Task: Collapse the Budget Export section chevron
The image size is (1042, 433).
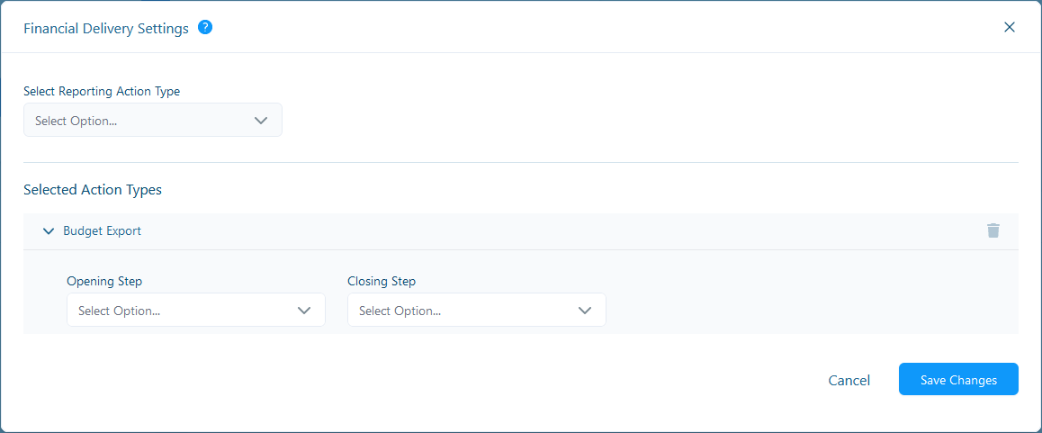Action: click(x=48, y=231)
